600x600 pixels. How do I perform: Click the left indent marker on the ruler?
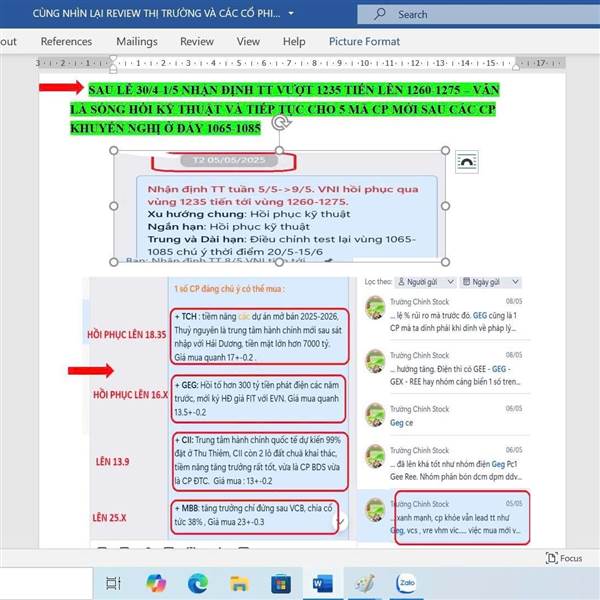(x=113, y=69)
